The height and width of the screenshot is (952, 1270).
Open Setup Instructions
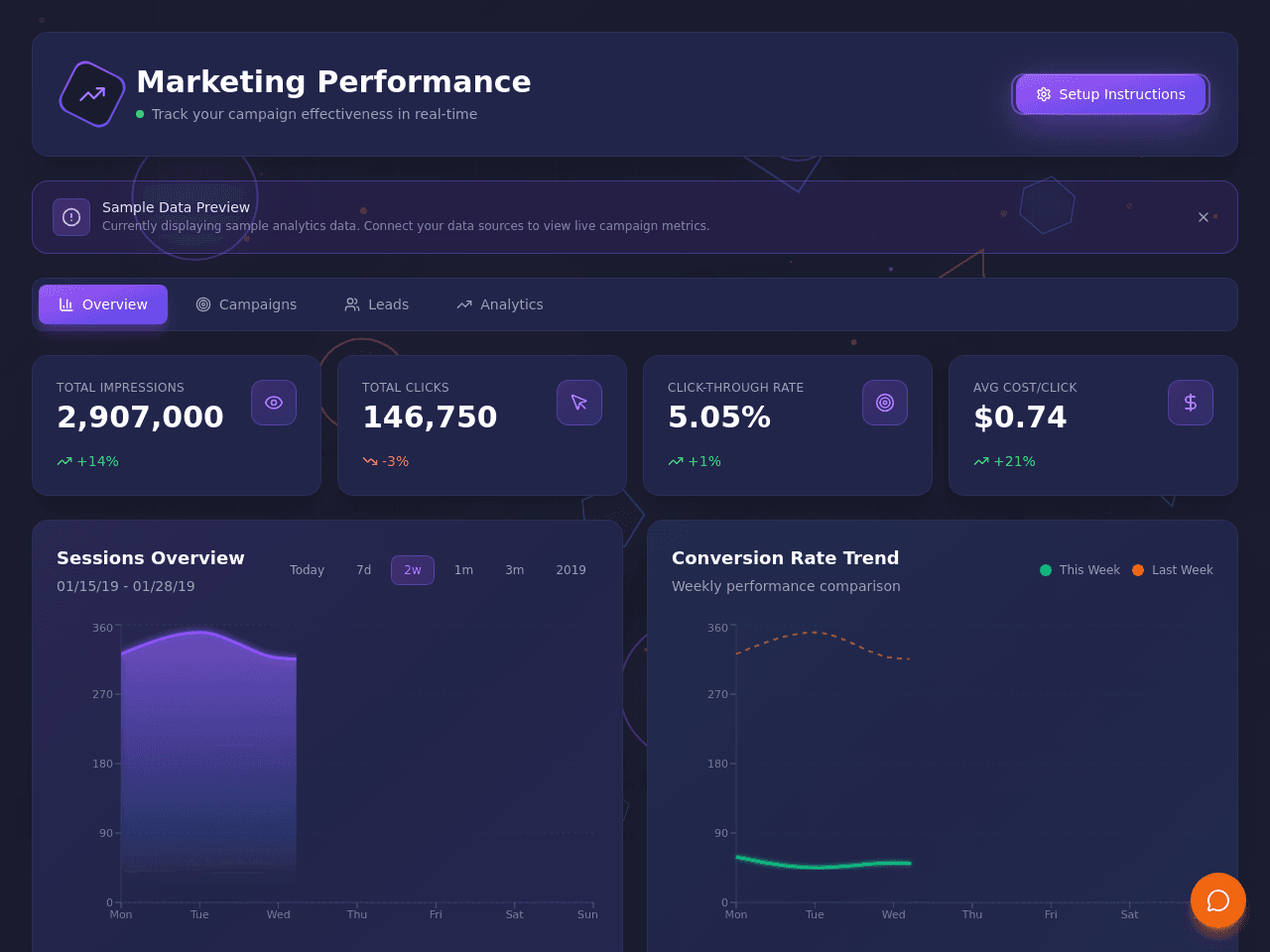(1110, 94)
